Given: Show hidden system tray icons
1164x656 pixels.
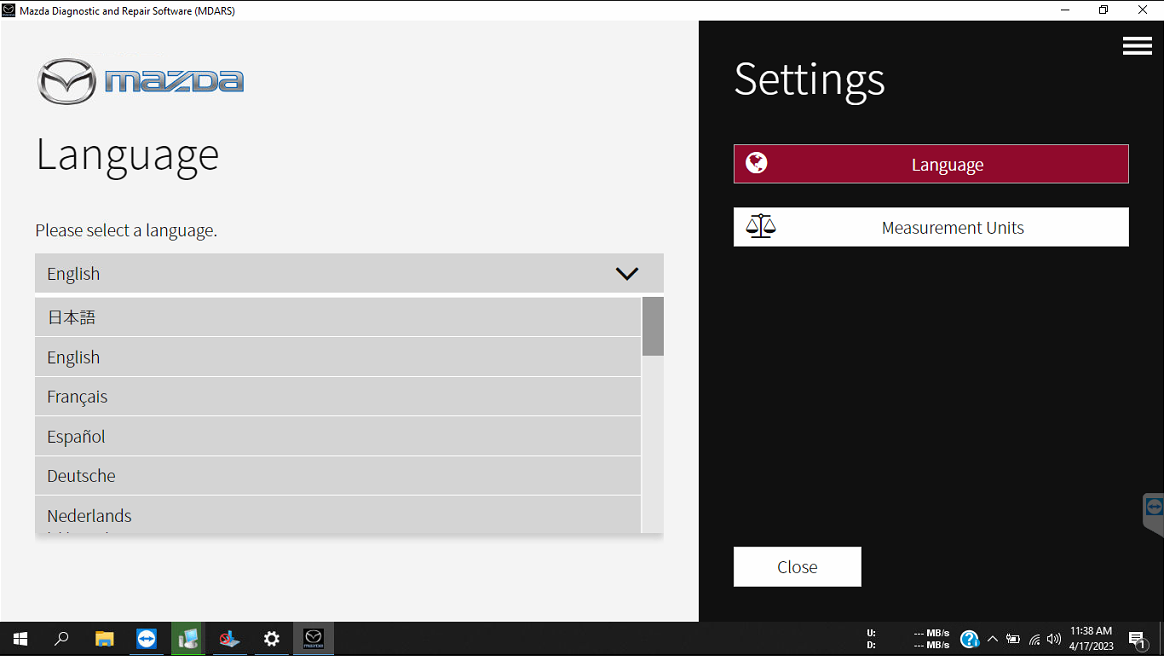Looking at the screenshot, I should [992, 639].
